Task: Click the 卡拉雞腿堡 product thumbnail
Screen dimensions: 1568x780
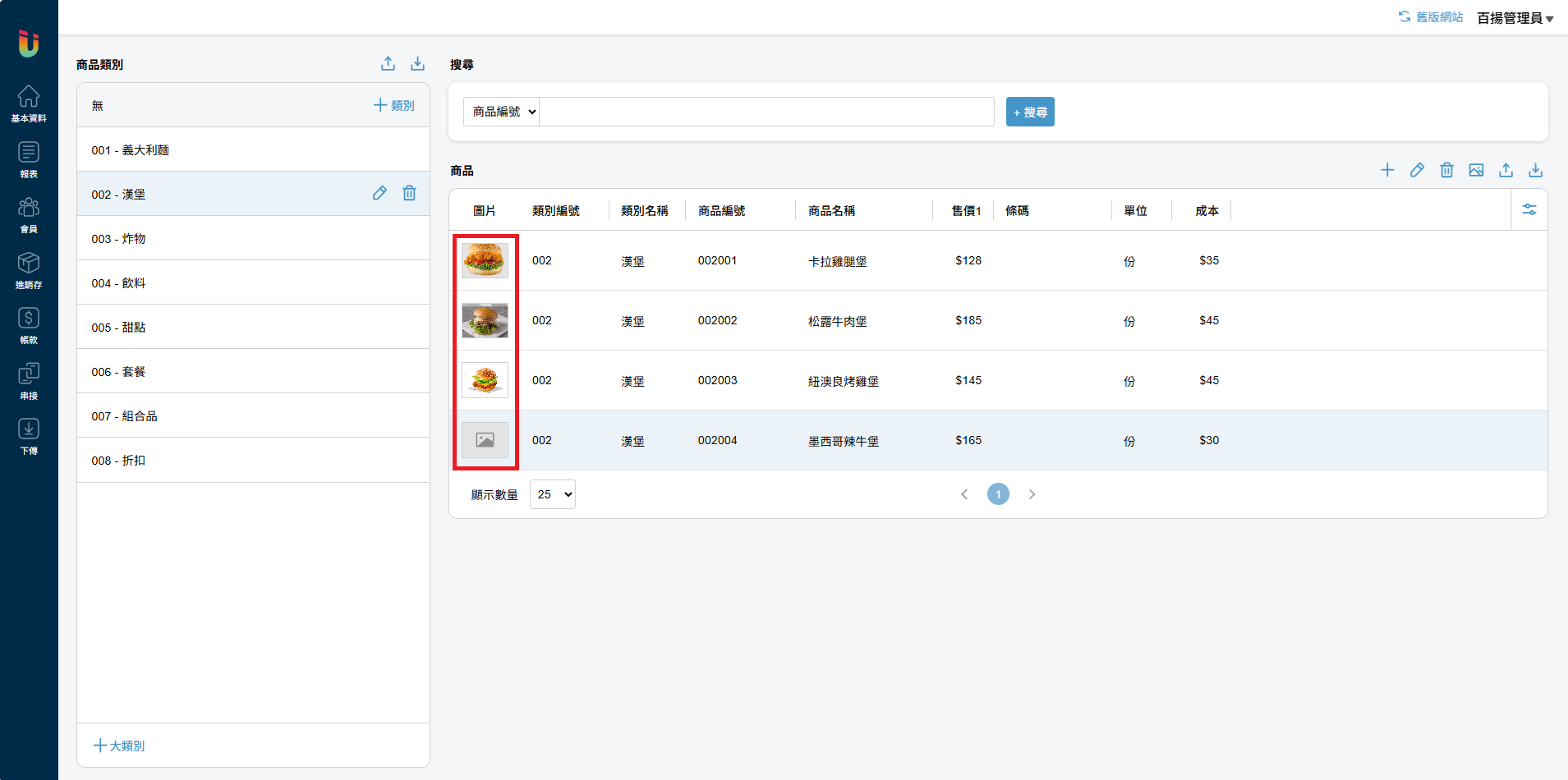Action: pos(485,260)
